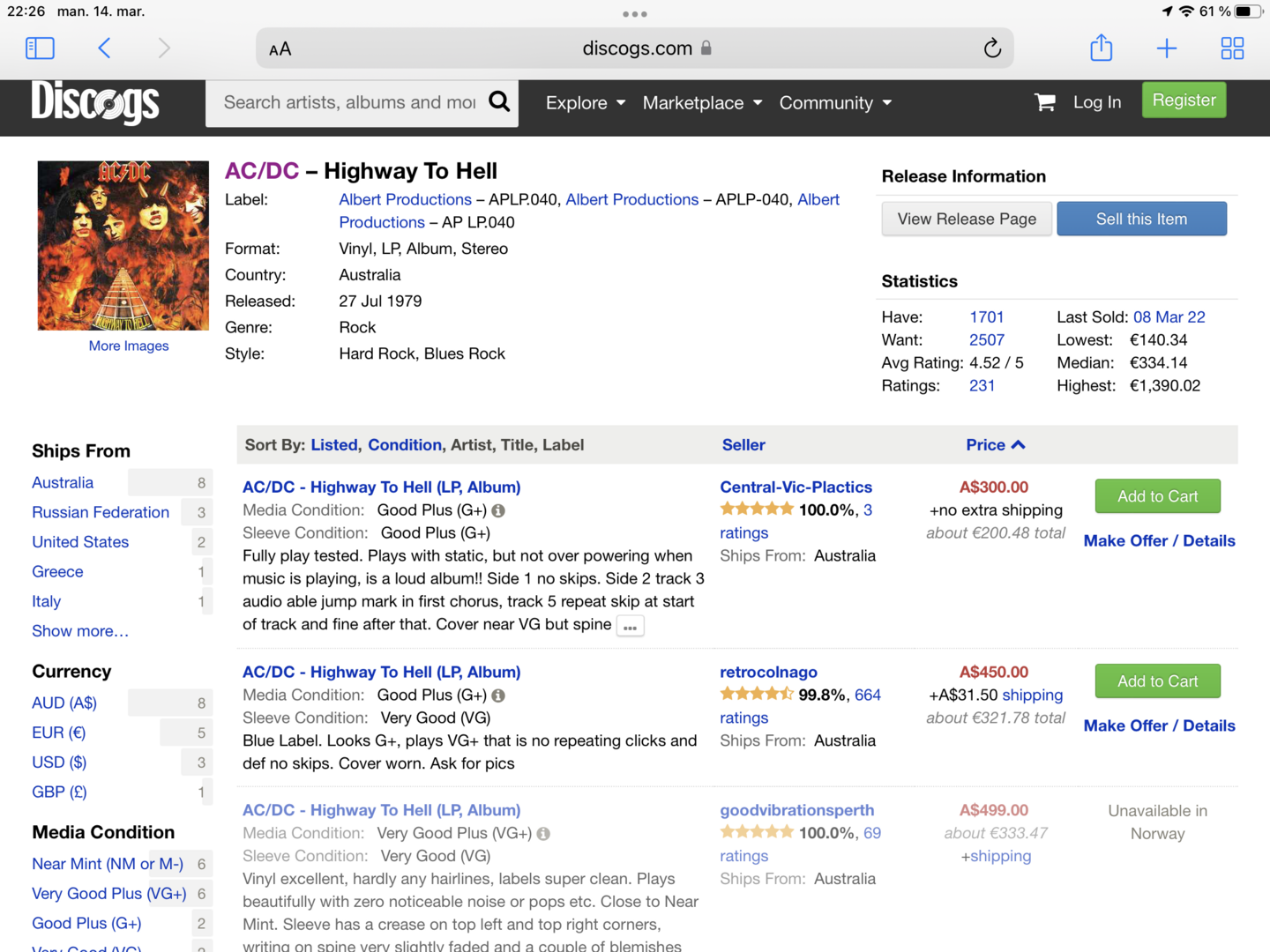Viewport: 1270px width, 952px height.
Task: Tap the multitasking three-dots at top
Action: pyautogui.click(x=635, y=14)
